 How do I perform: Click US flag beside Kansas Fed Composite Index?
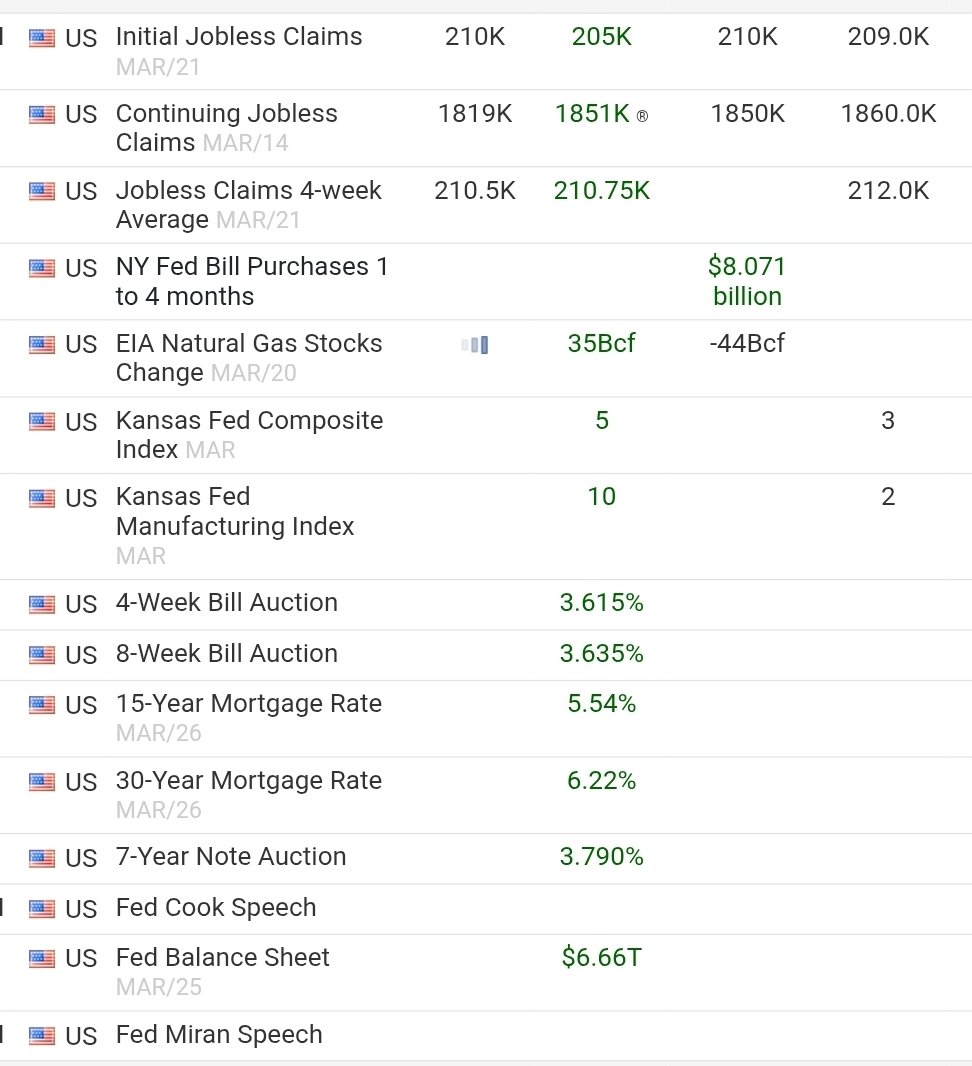point(41,422)
